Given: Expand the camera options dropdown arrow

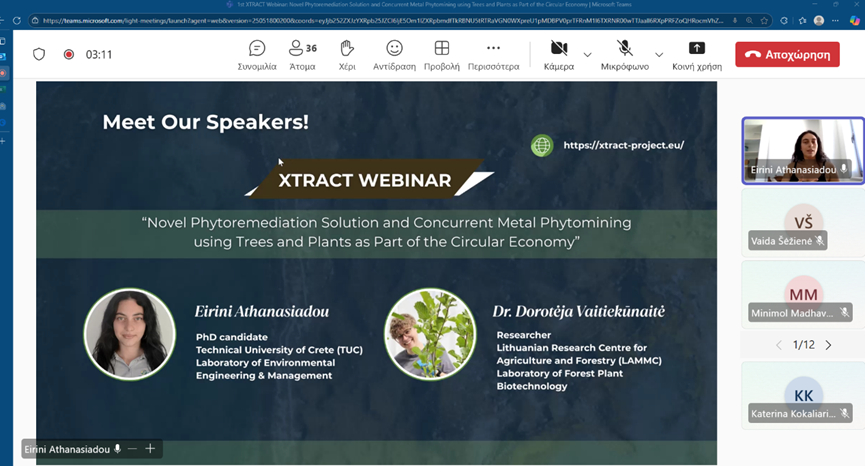Looking at the screenshot, I should [587, 54].
